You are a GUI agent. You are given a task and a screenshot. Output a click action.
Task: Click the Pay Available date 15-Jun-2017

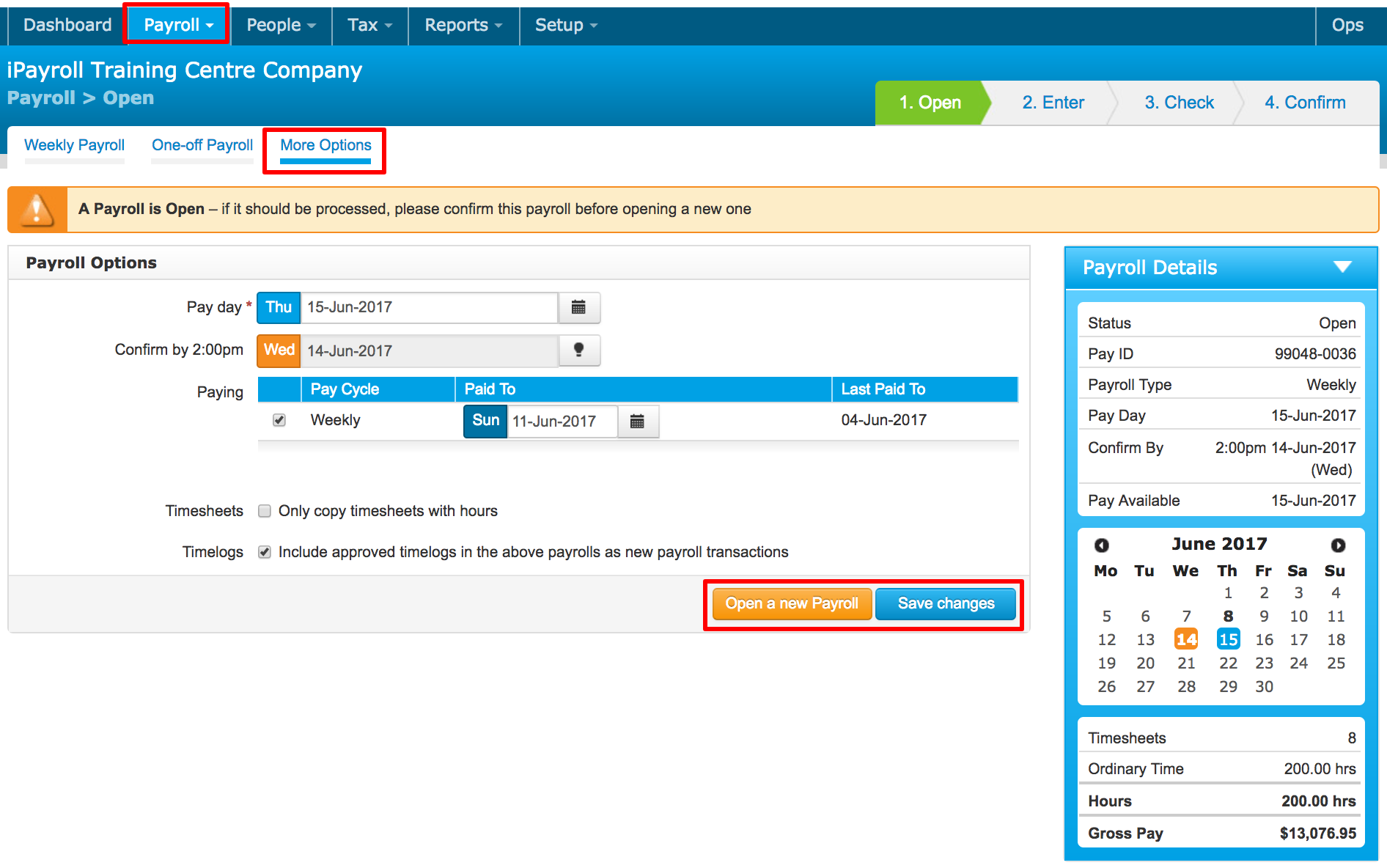(x=1313, y=501)
